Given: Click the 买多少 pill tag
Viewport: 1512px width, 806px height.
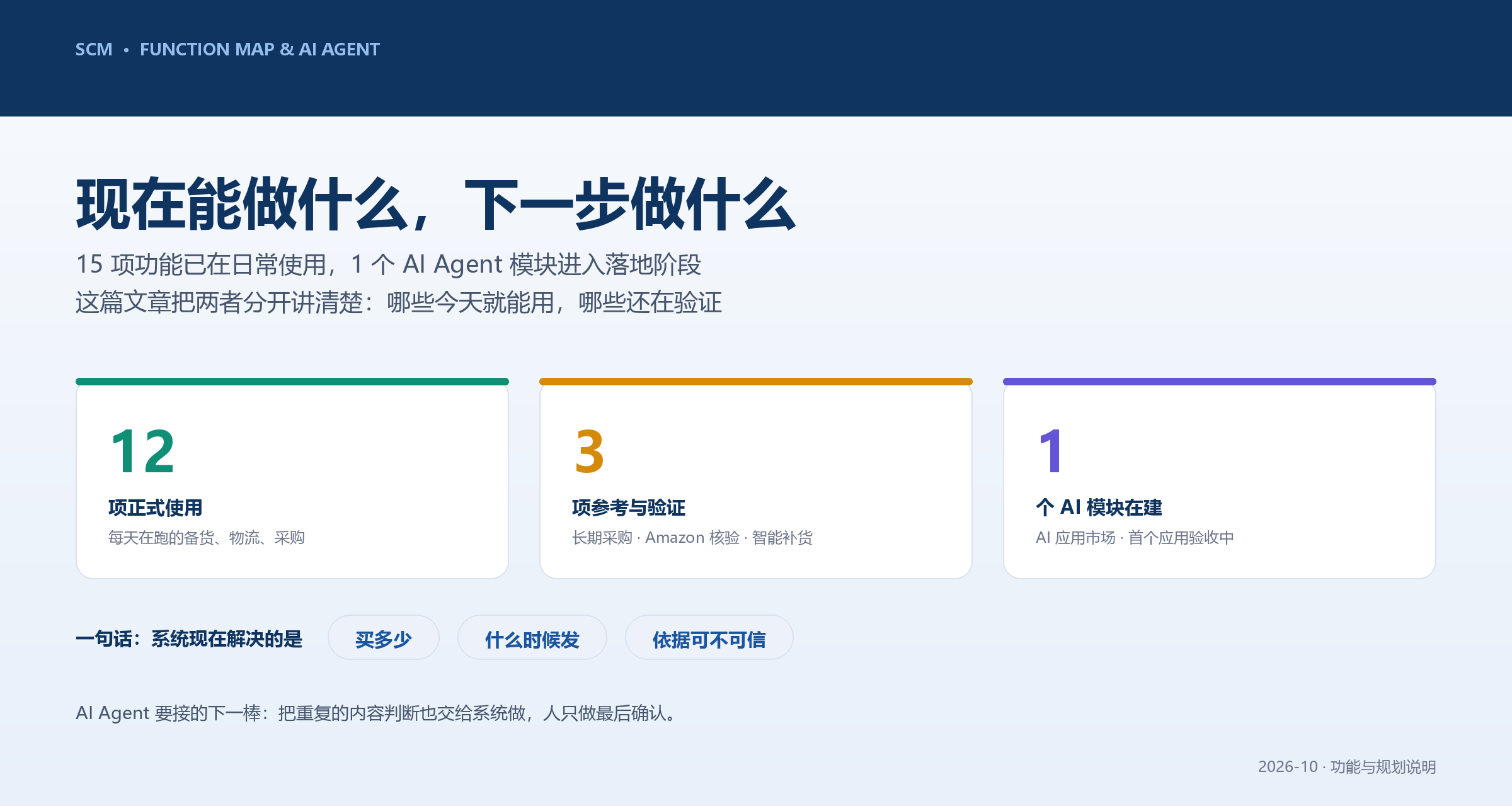Looking at the screenshot, I should pos(383,638).
